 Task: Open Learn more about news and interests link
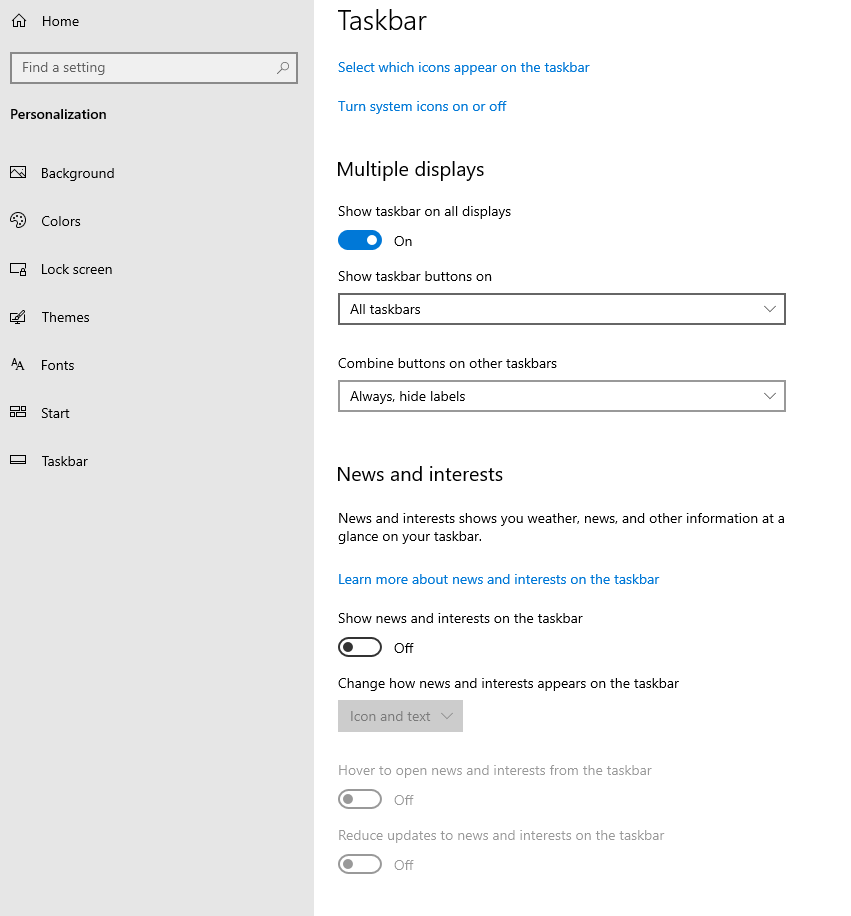pyautogui.click(x=499, y=580)
